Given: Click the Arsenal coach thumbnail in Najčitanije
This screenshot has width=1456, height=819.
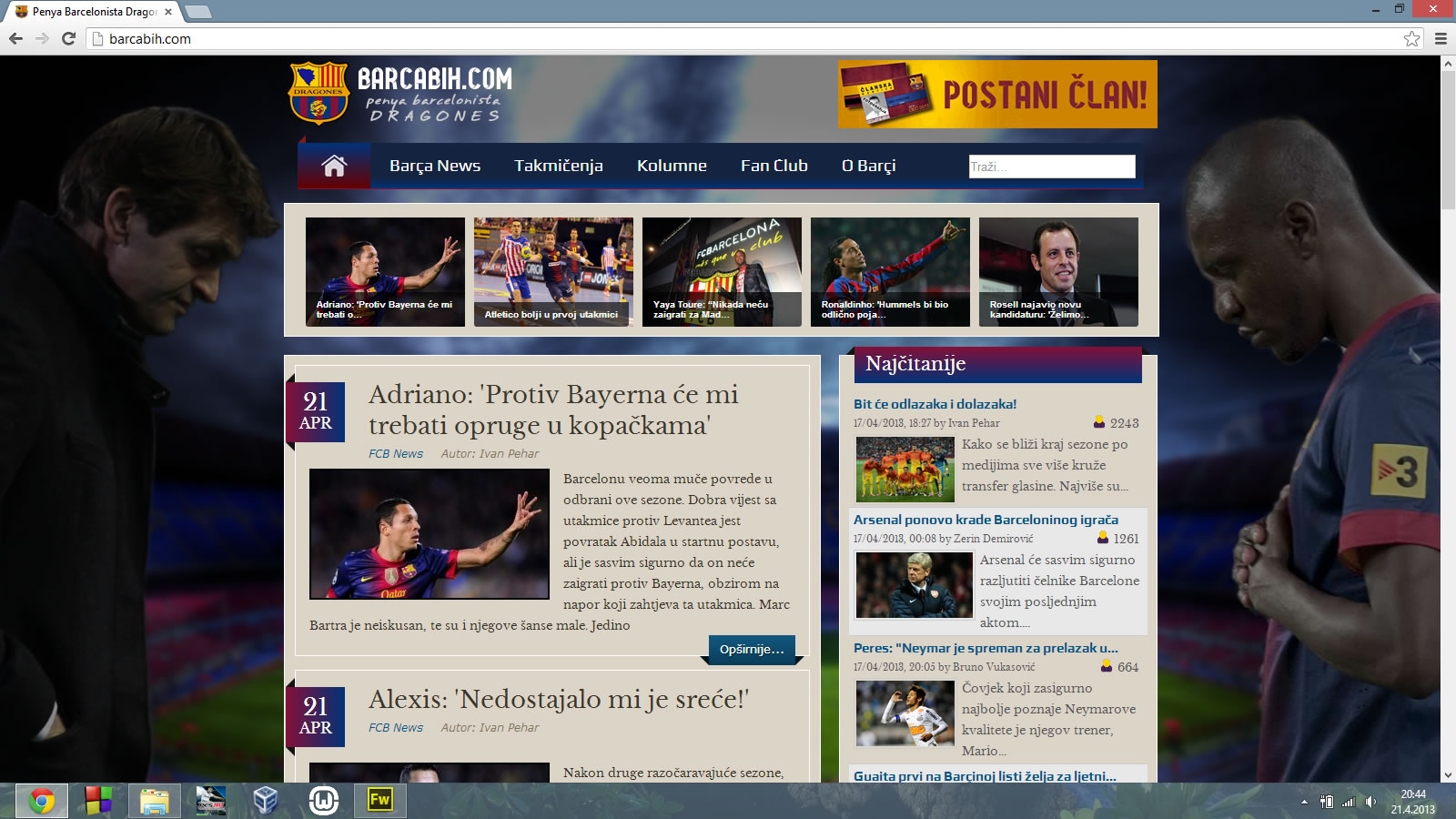Looking at the screenshot, I should coord(915,585).
